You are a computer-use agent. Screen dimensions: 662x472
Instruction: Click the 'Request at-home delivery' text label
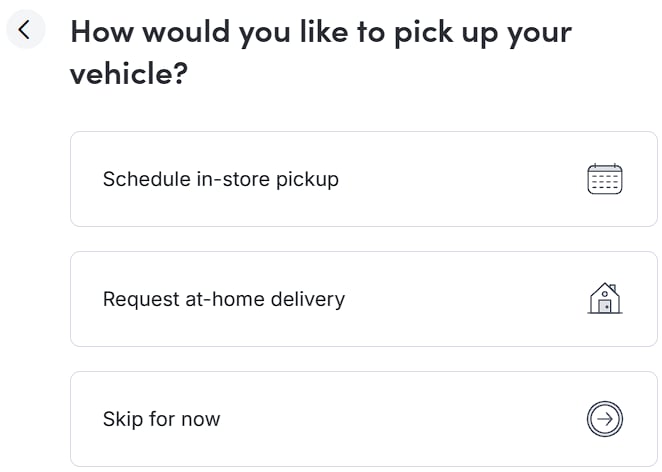pyautogui.click(x=224, y=299)
